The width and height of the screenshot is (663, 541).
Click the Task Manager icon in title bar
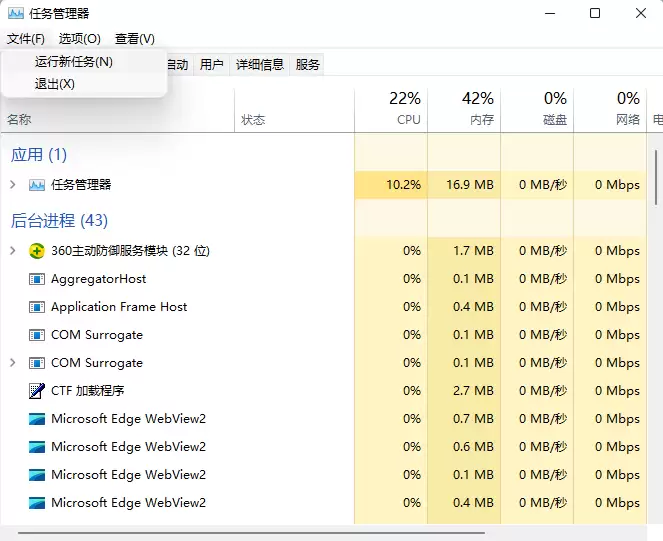tap(16, 13)
